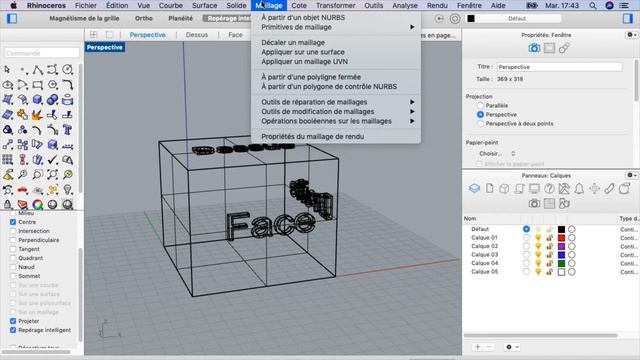Open the four-viewport layout icon

click(93, 35)
